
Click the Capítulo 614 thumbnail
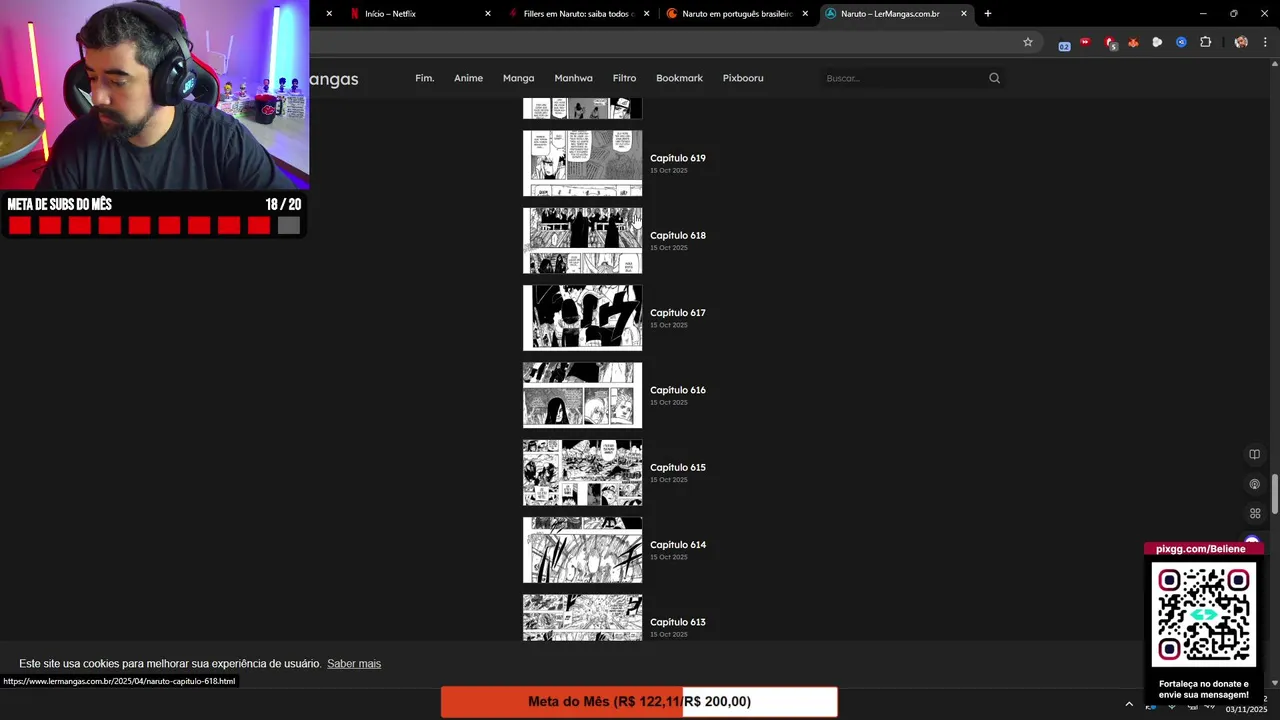point(582,550)
